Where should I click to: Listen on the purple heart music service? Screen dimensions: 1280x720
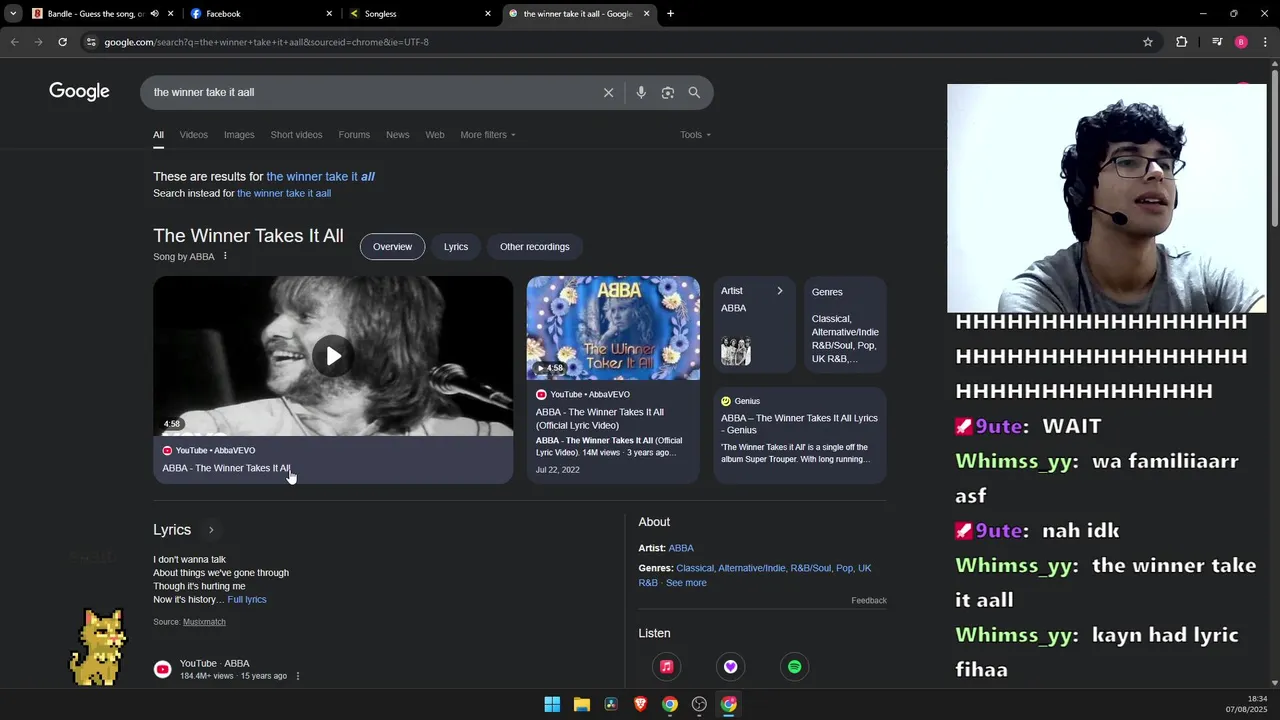(731, 667)
